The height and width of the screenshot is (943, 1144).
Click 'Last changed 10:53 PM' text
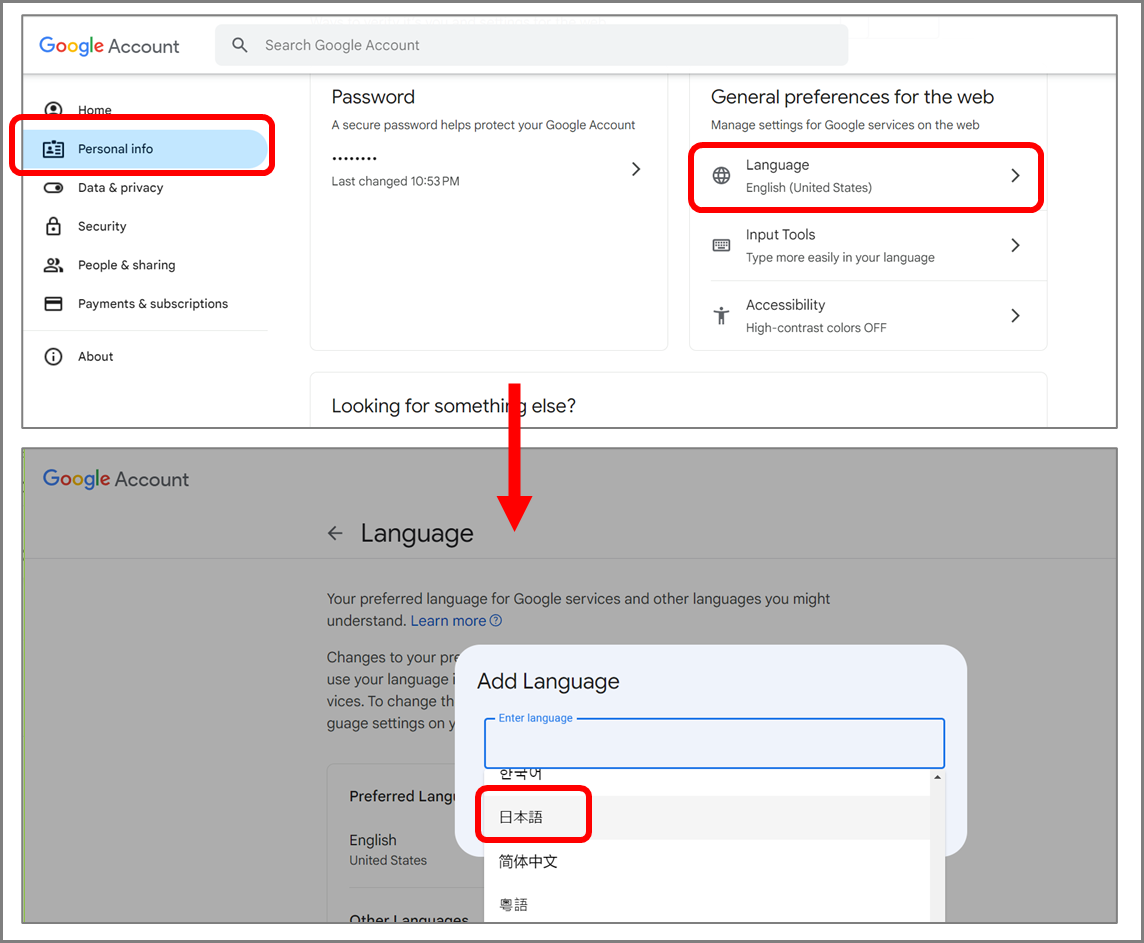(395, 181)
